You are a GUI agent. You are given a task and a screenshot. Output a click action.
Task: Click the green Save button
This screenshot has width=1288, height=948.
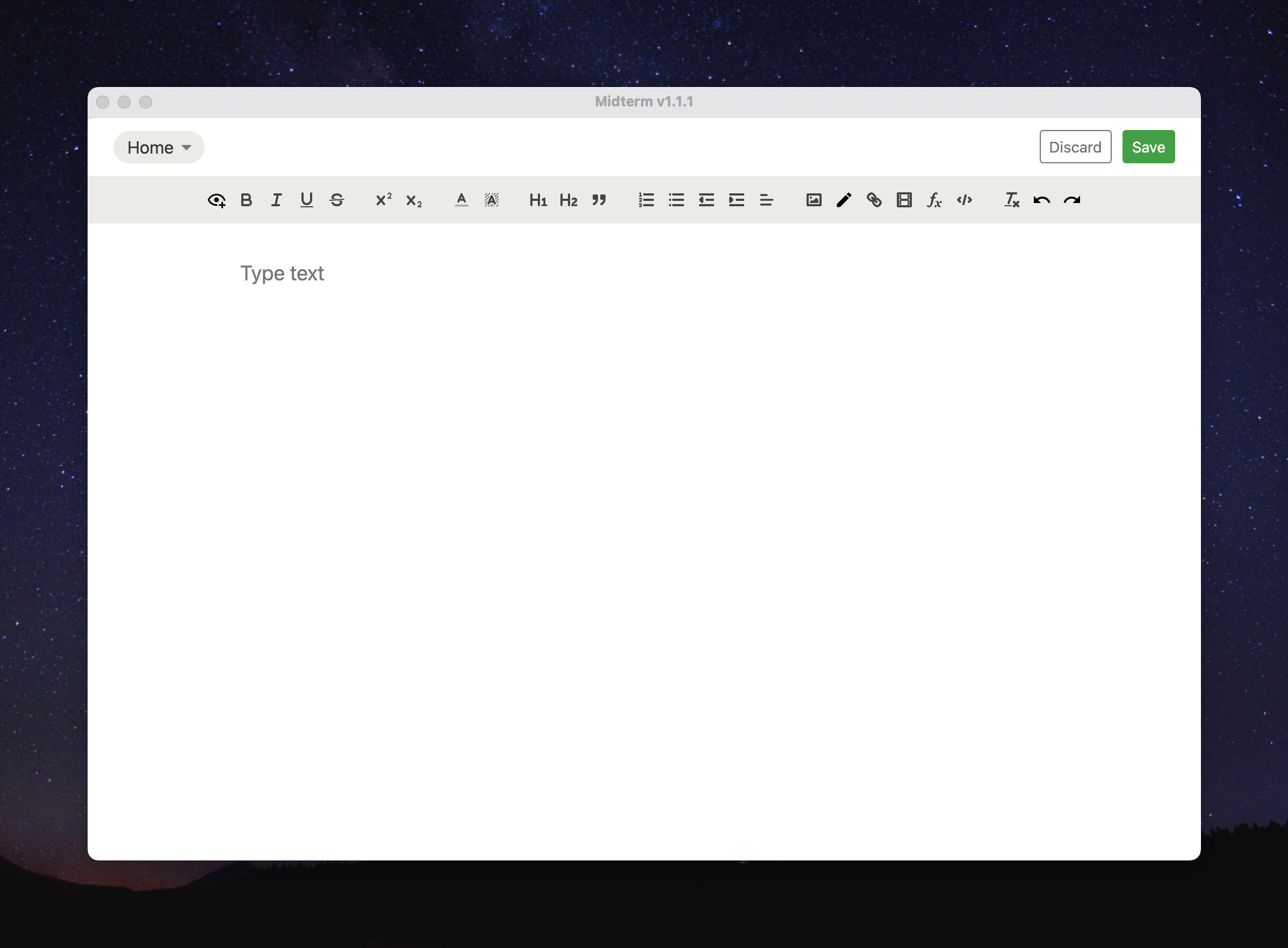pyautogui.click(x=1148, y=147)
